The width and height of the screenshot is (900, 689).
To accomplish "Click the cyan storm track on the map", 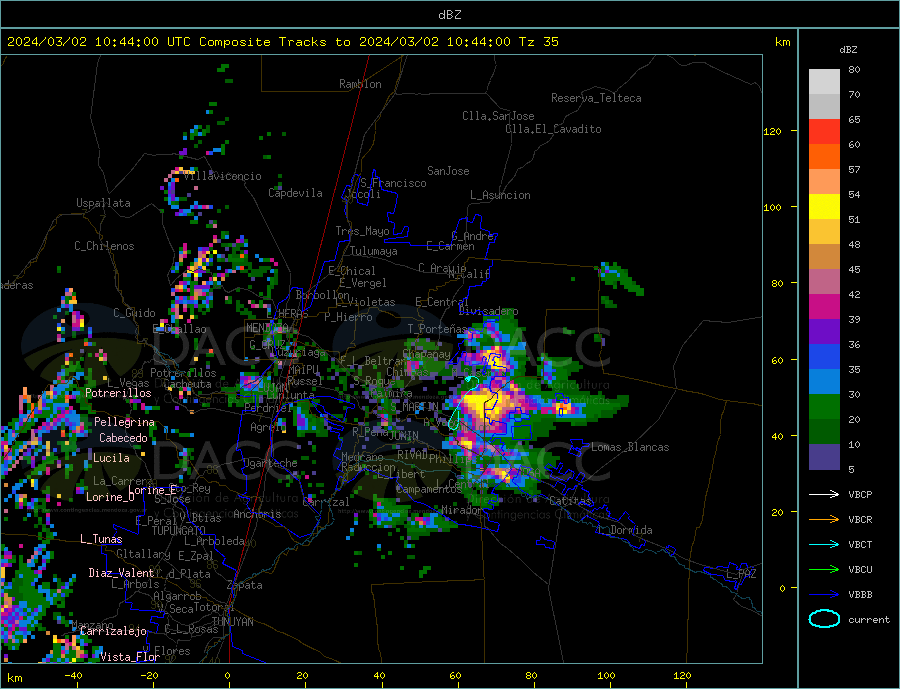I will pyautogui.click(x=461, y=402).
